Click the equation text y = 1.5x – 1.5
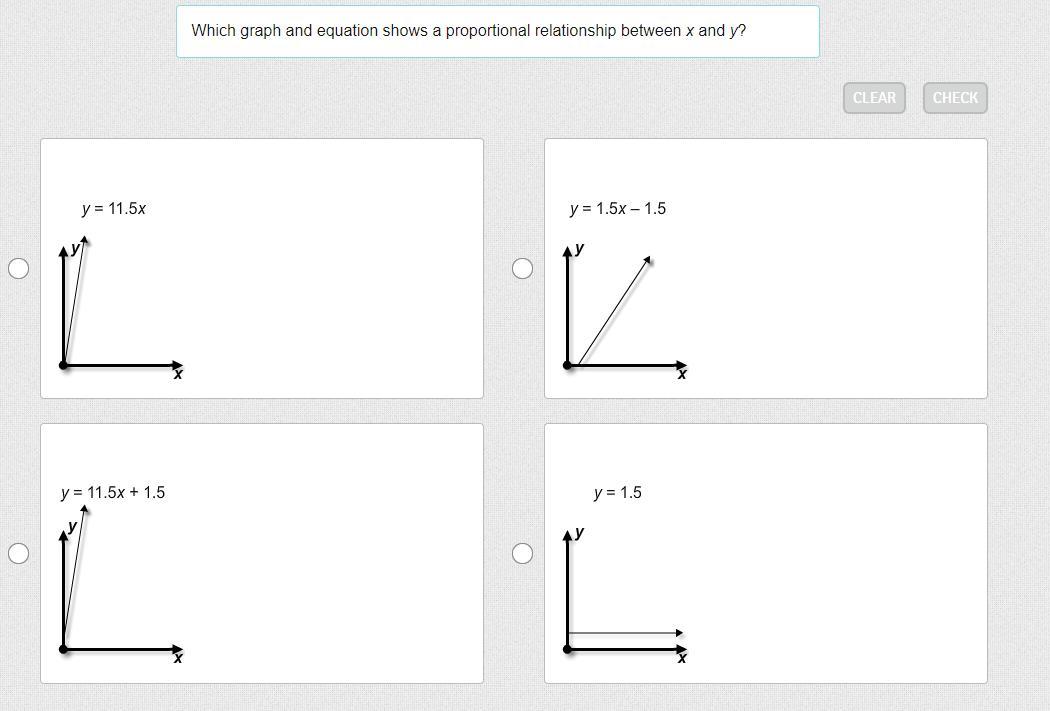The height and width of the screenshot is (711, 1050). click(x=617, y=209)
